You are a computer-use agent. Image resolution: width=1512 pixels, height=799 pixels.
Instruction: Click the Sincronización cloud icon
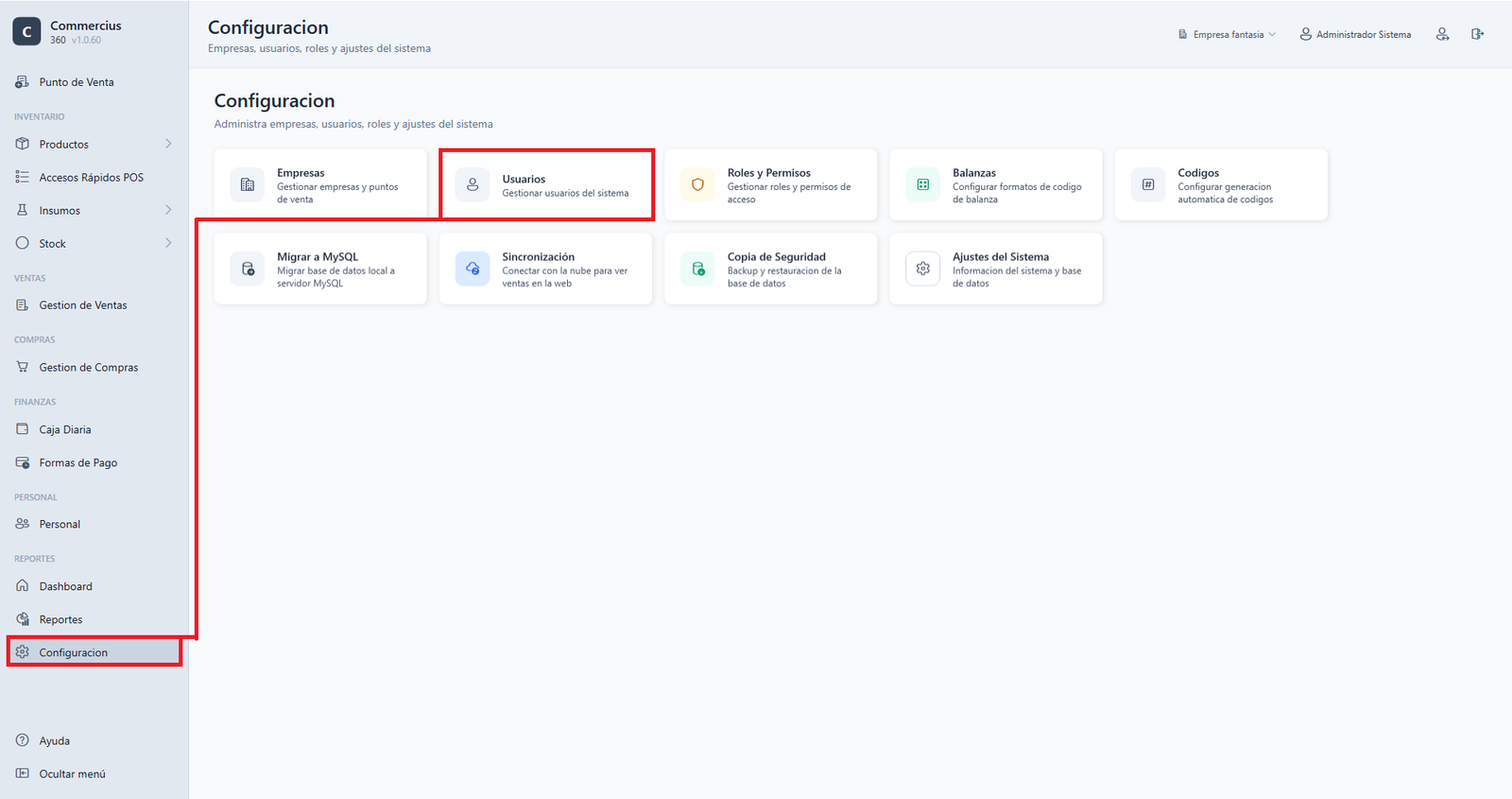tap(472, 269)
